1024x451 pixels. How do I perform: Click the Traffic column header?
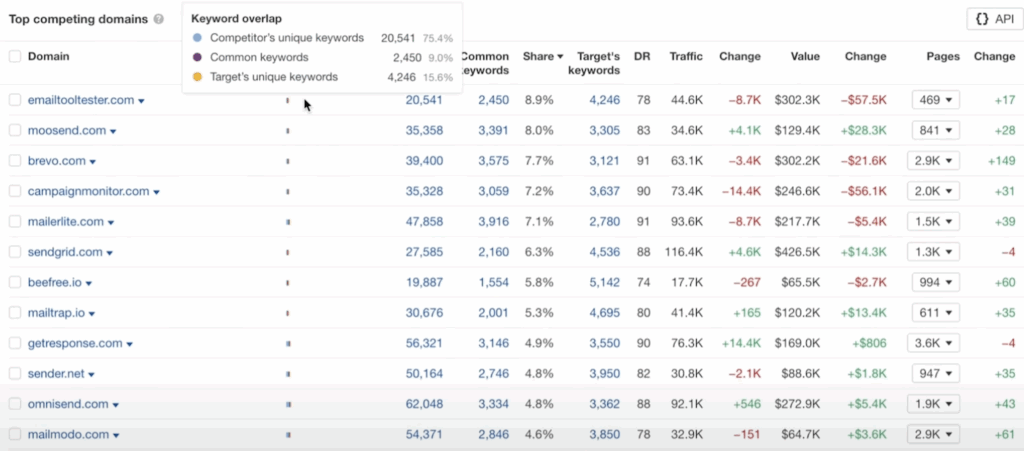[x=686, y=57]
